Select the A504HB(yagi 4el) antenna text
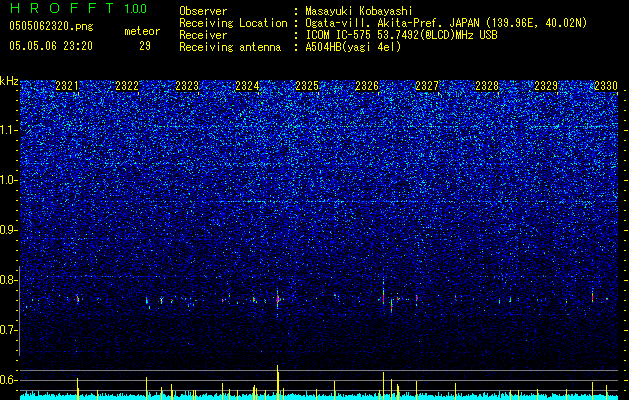Image resolution: width=629 pixels, height=400 pixels. coord(353,47)
